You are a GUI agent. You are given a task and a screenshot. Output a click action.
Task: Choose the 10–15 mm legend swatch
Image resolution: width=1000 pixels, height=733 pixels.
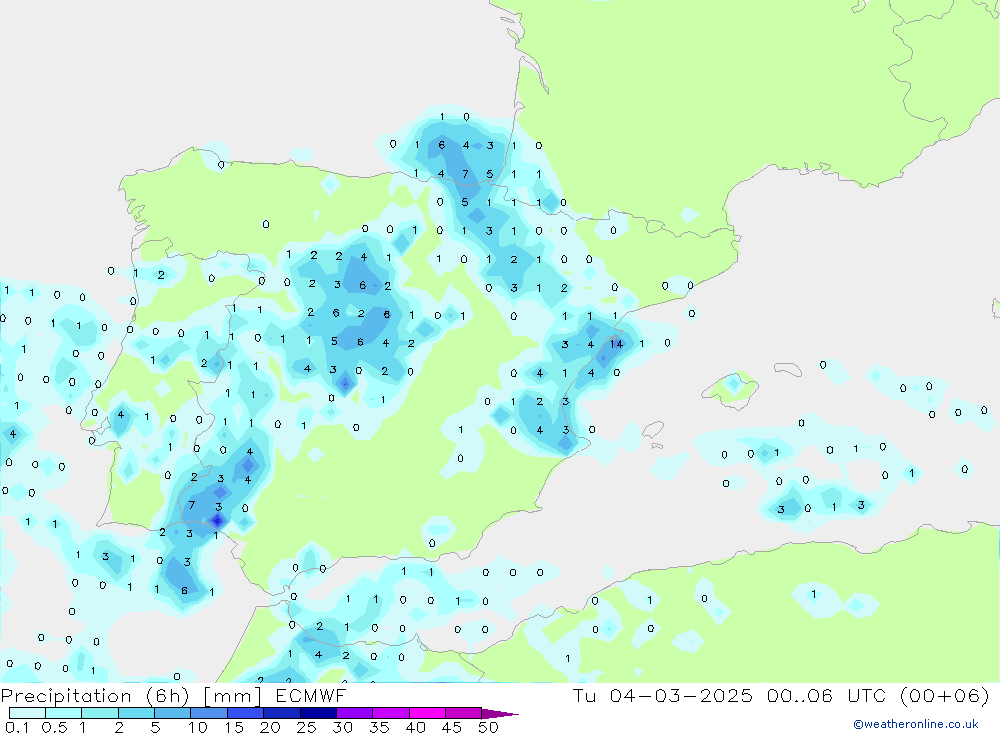(209, 713)
